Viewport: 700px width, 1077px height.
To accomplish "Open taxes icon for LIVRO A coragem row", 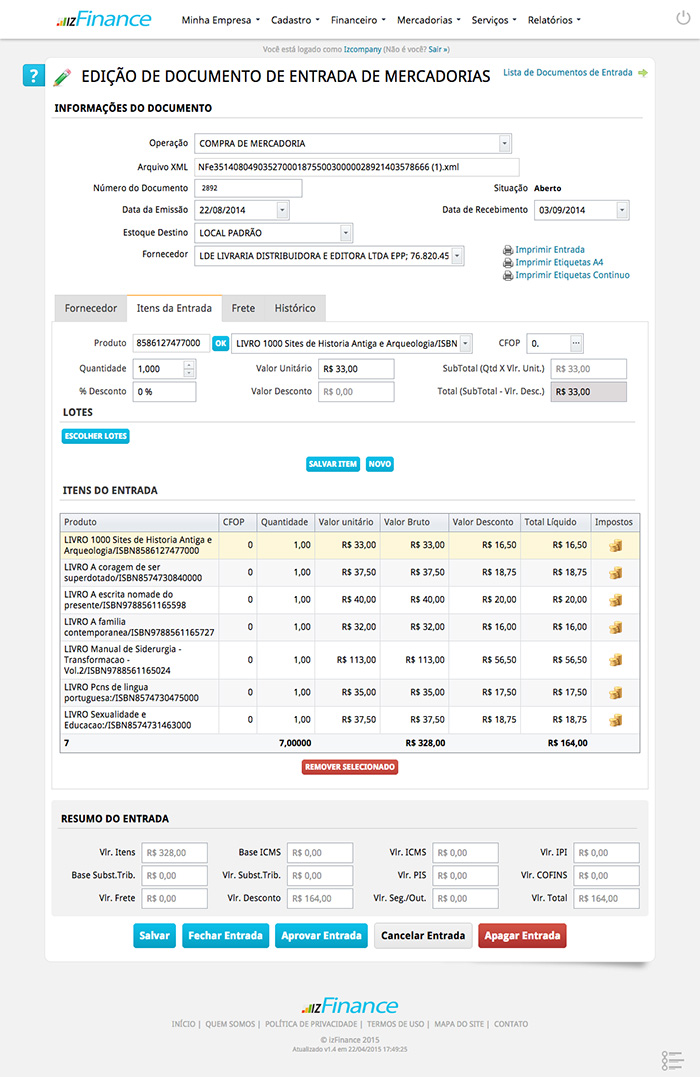I will point(615,573).
